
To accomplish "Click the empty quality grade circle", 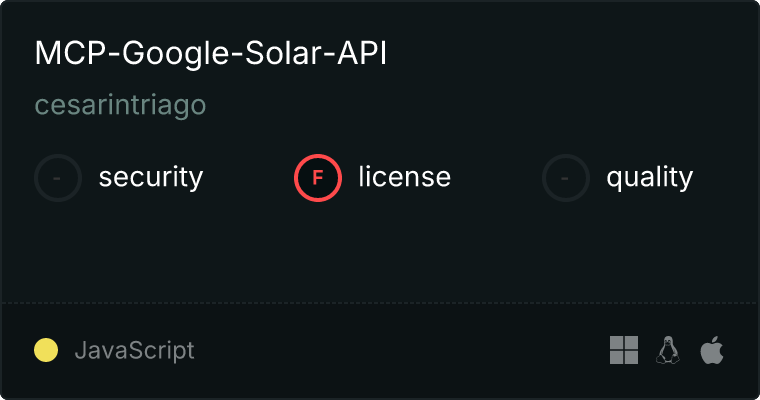I will pyautogui.click(x=566, y=178).
